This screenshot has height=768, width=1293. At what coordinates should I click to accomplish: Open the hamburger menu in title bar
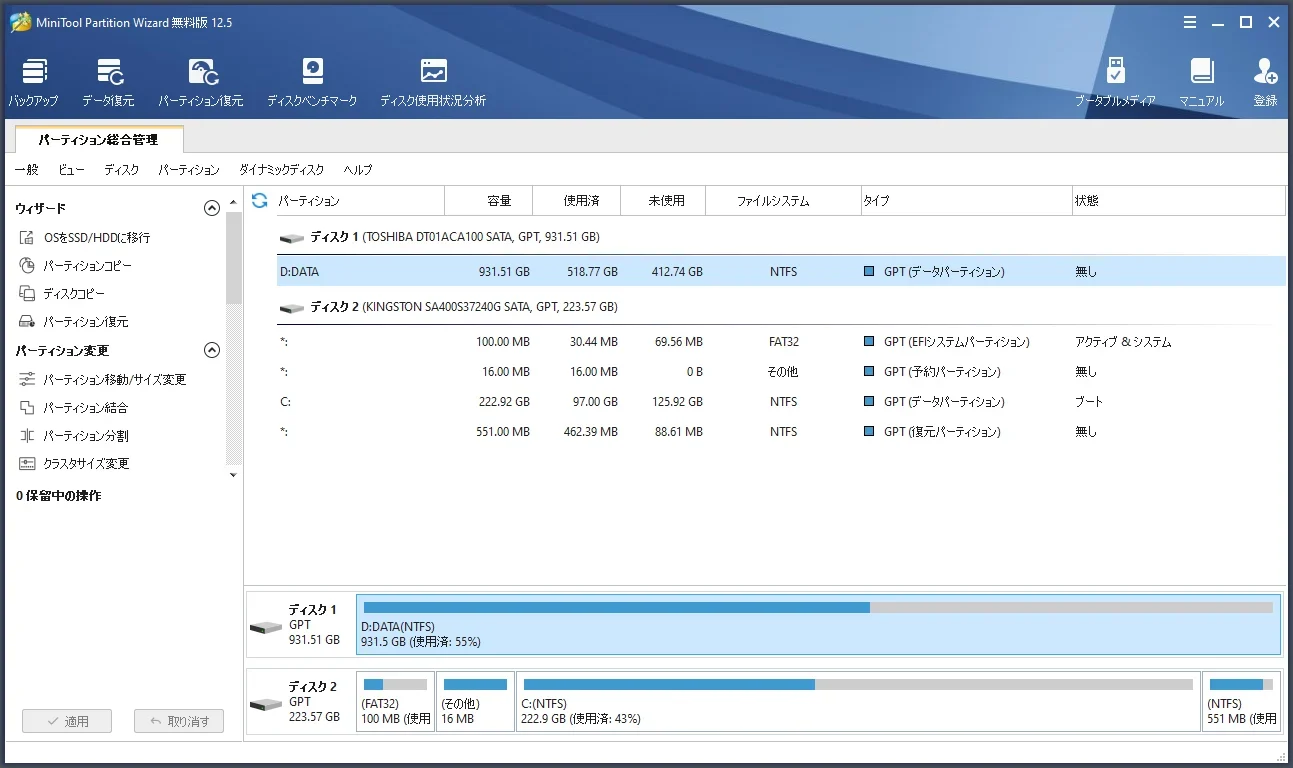1190,22
